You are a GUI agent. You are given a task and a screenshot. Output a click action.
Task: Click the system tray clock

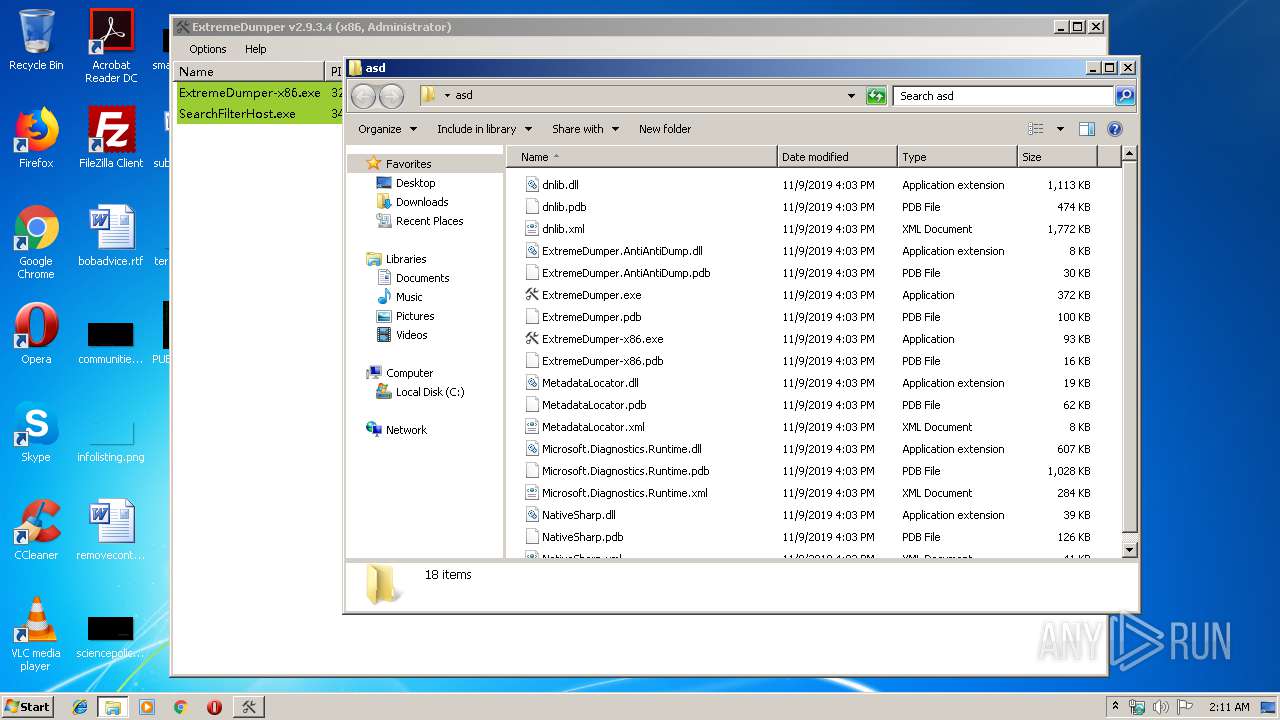[1229, 707]
